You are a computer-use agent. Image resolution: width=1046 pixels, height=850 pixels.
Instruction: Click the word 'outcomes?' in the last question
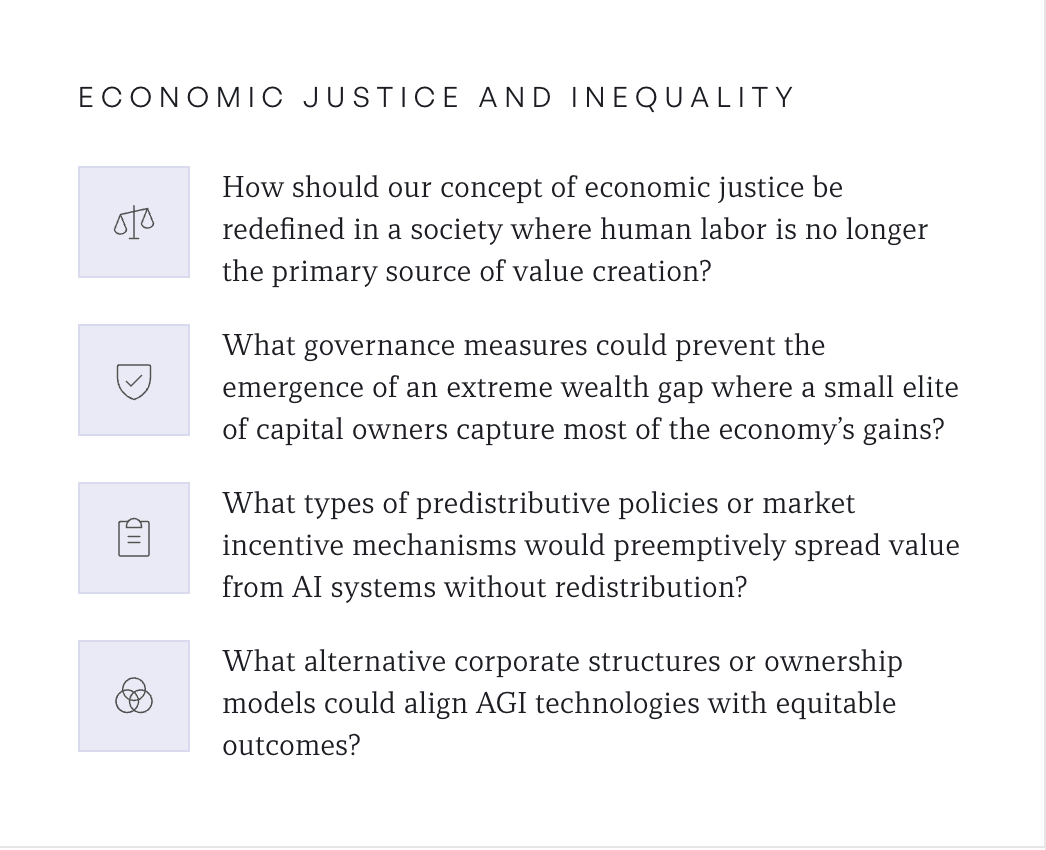point(290,745)
